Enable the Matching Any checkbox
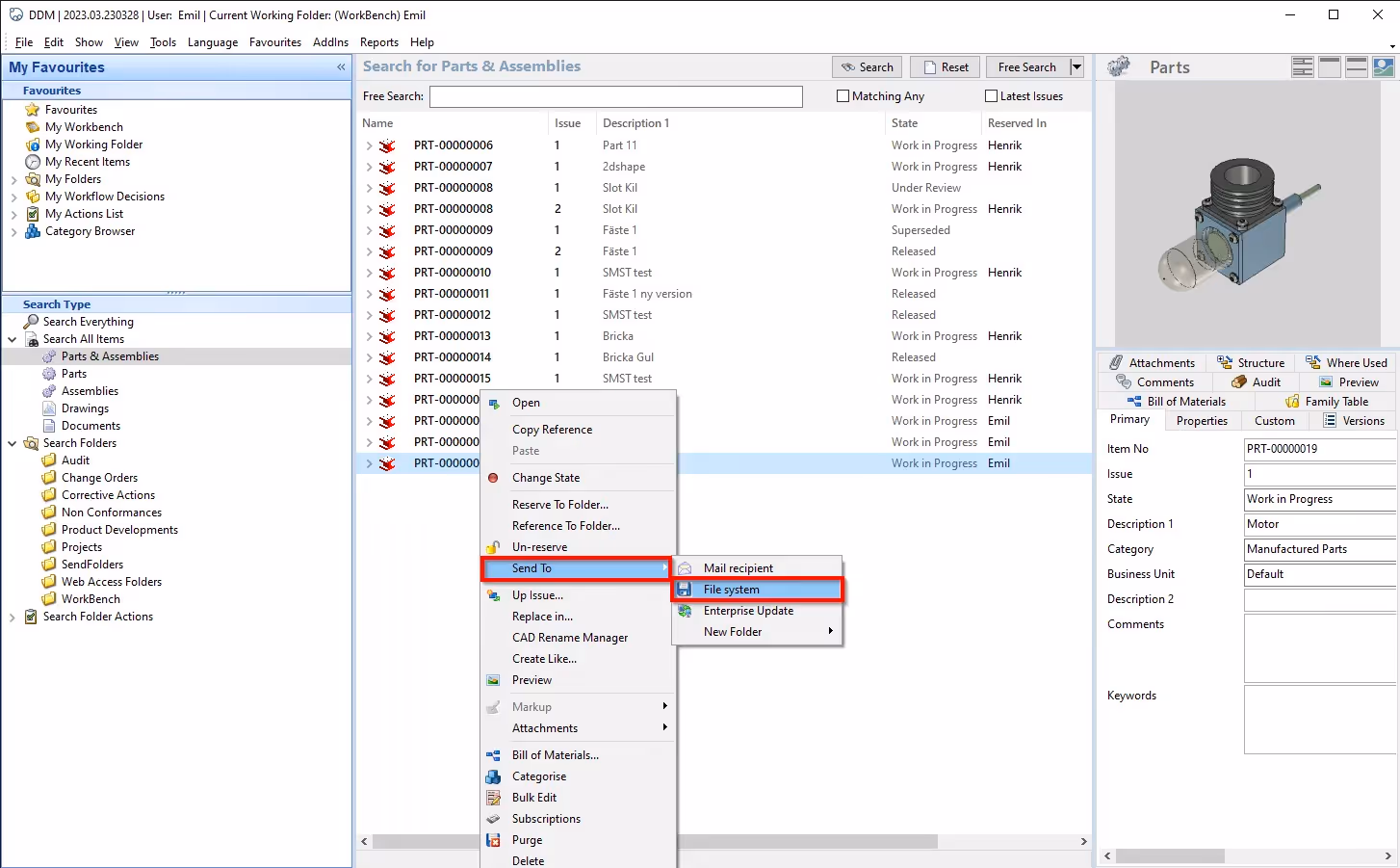Viewport: 1400px width, 868px height. 843,95
